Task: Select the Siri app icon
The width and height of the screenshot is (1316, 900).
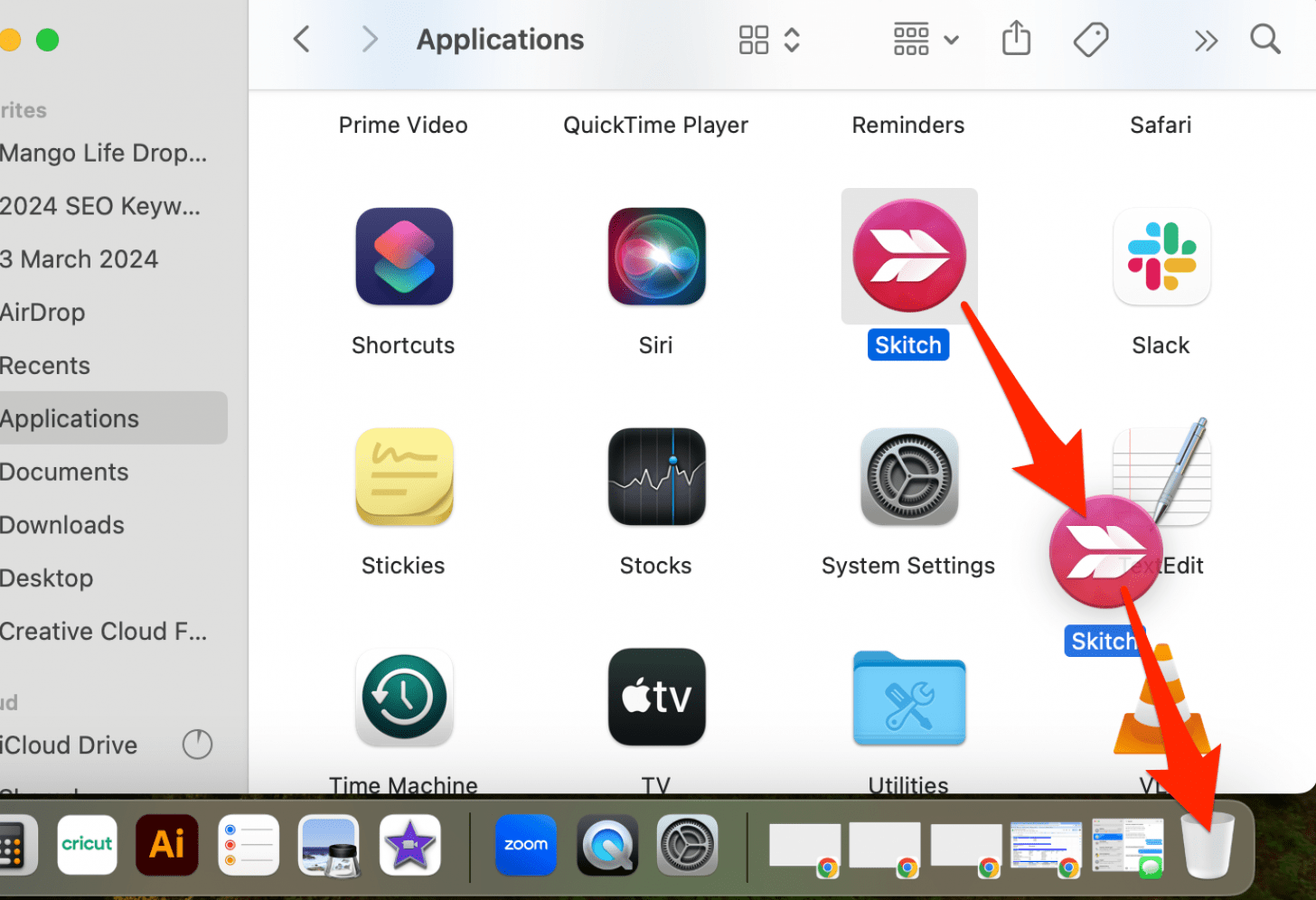Action: tap(656, 257)
